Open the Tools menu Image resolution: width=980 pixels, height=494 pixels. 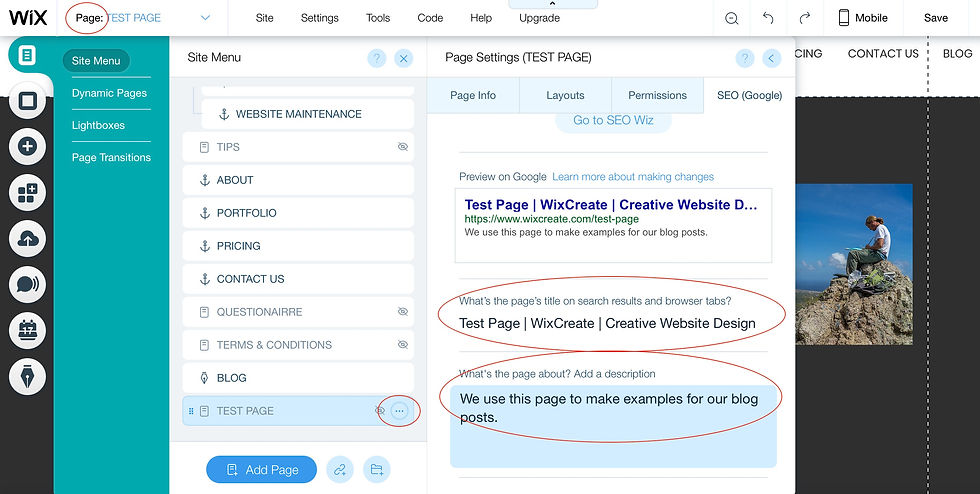pos(378,18)
